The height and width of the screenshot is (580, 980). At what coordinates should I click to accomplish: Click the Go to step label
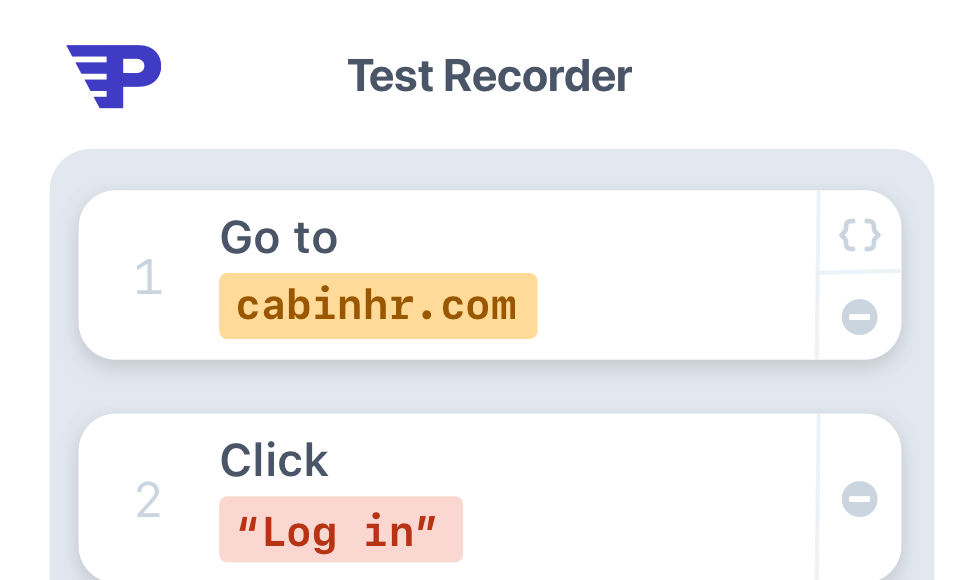(x=279, y=238)
